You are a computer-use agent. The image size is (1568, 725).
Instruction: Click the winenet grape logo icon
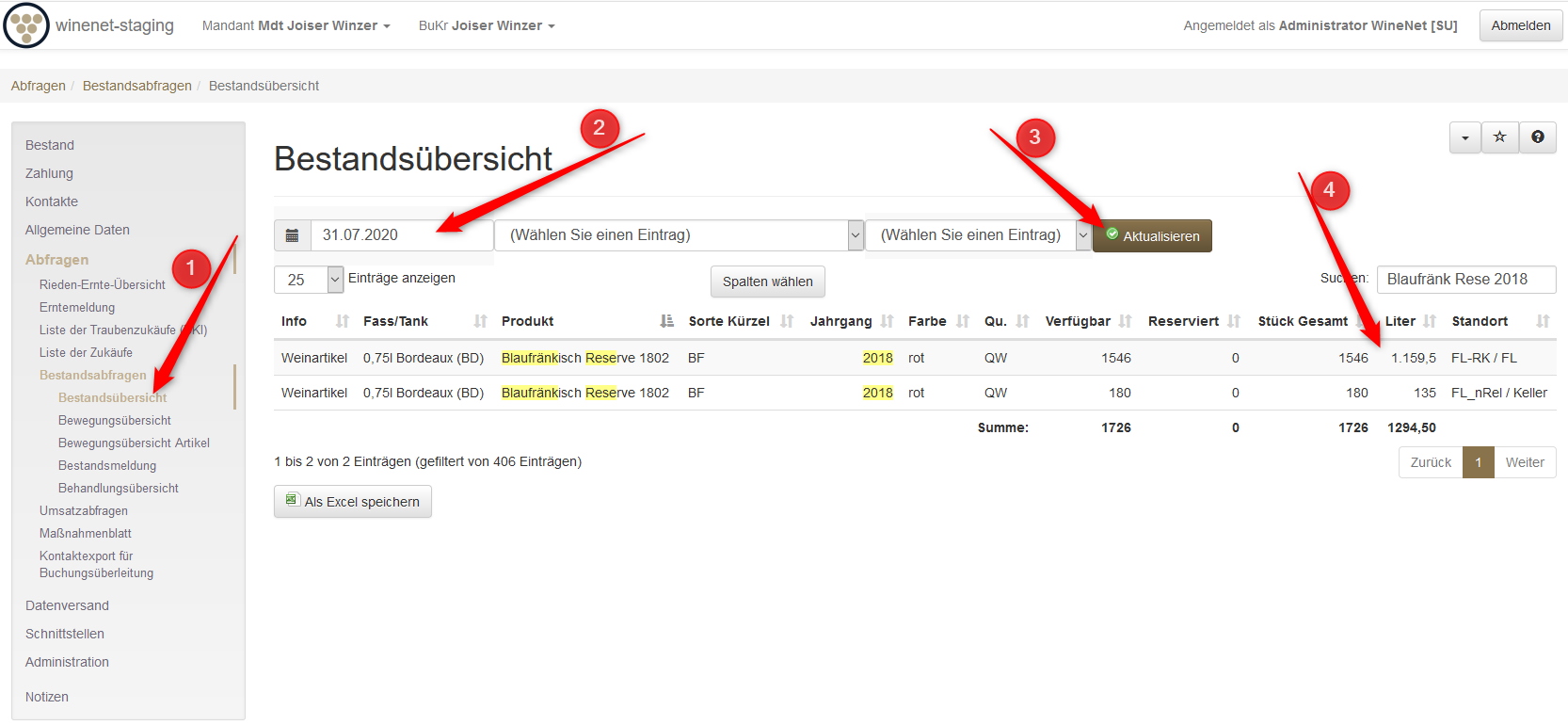click(x=26, y=25)
